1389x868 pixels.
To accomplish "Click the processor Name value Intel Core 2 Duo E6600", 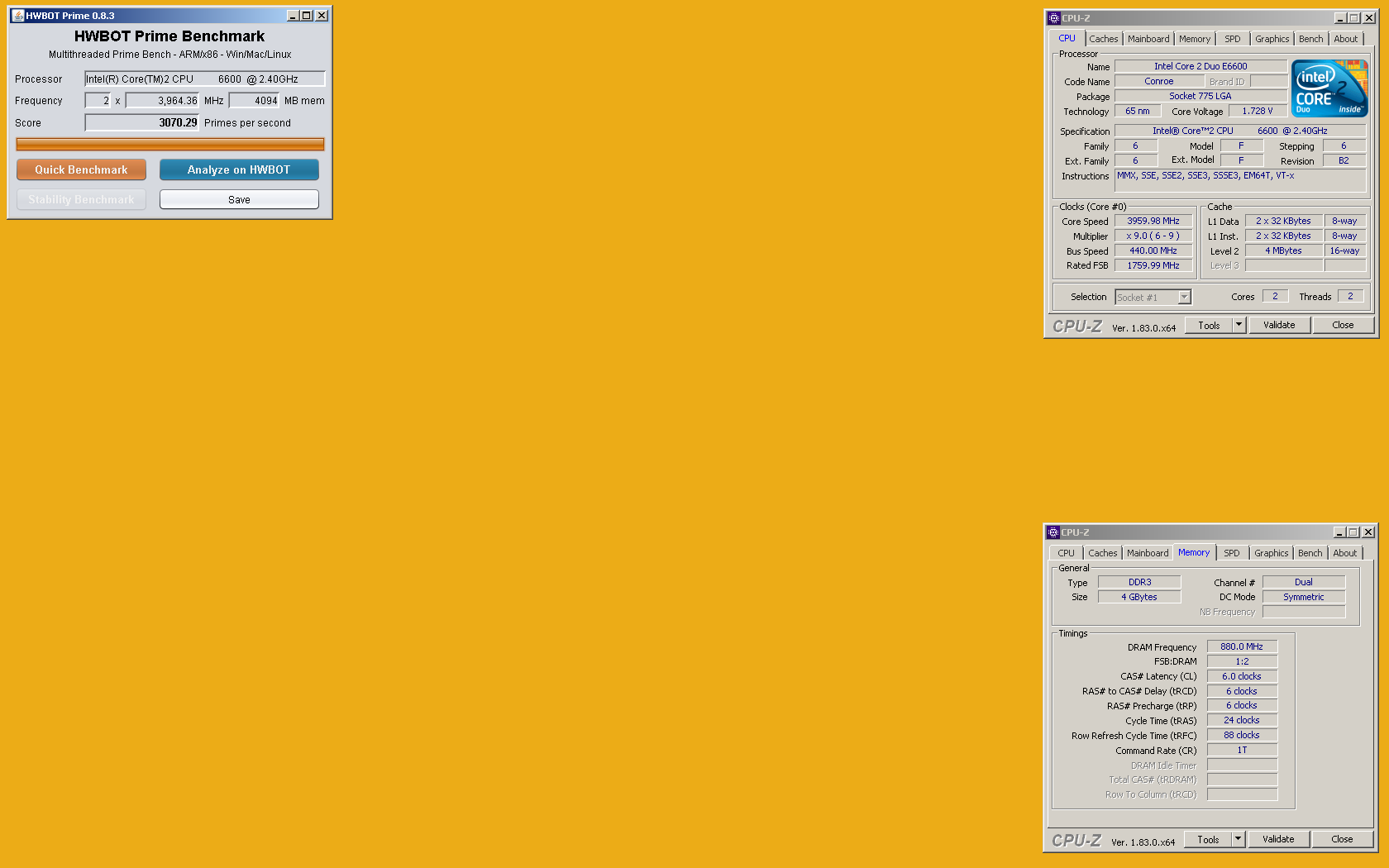I will 1200,66.
